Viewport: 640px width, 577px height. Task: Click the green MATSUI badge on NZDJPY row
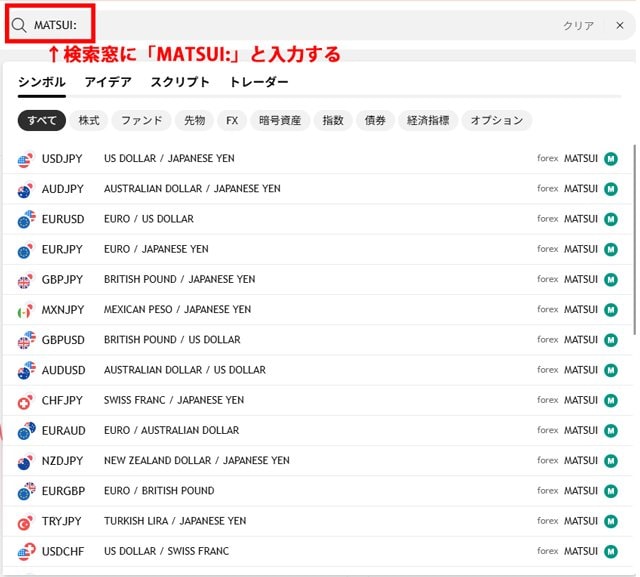point(611,461)
